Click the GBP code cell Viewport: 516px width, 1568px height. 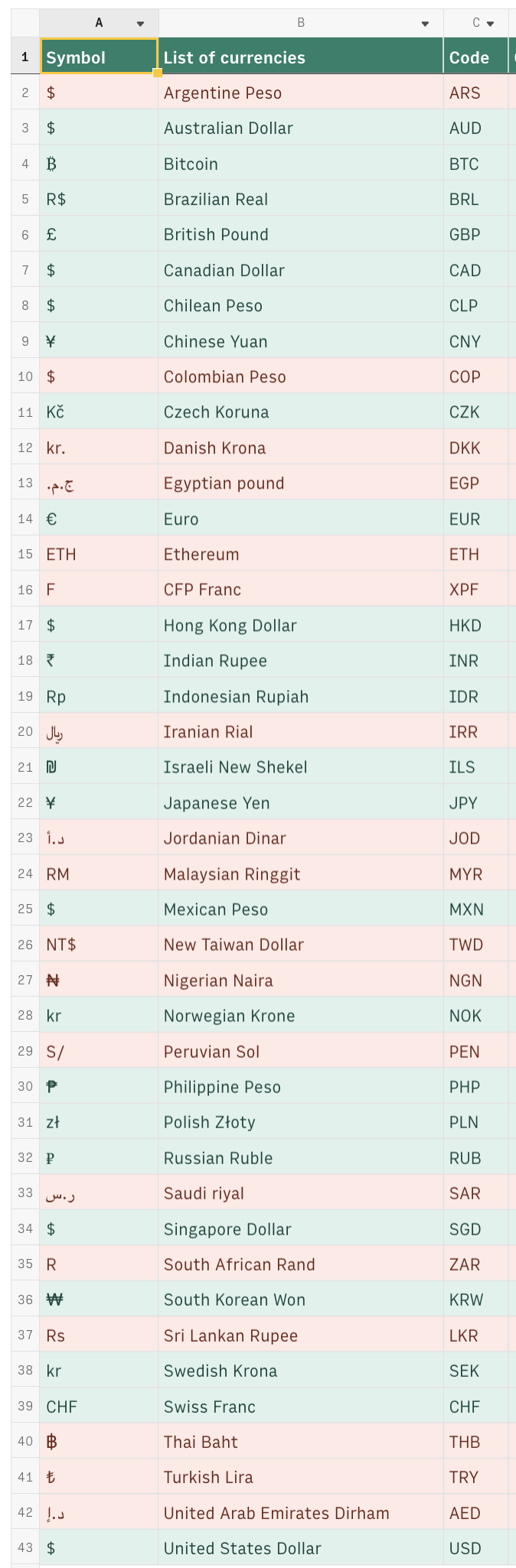pos(475,235)
